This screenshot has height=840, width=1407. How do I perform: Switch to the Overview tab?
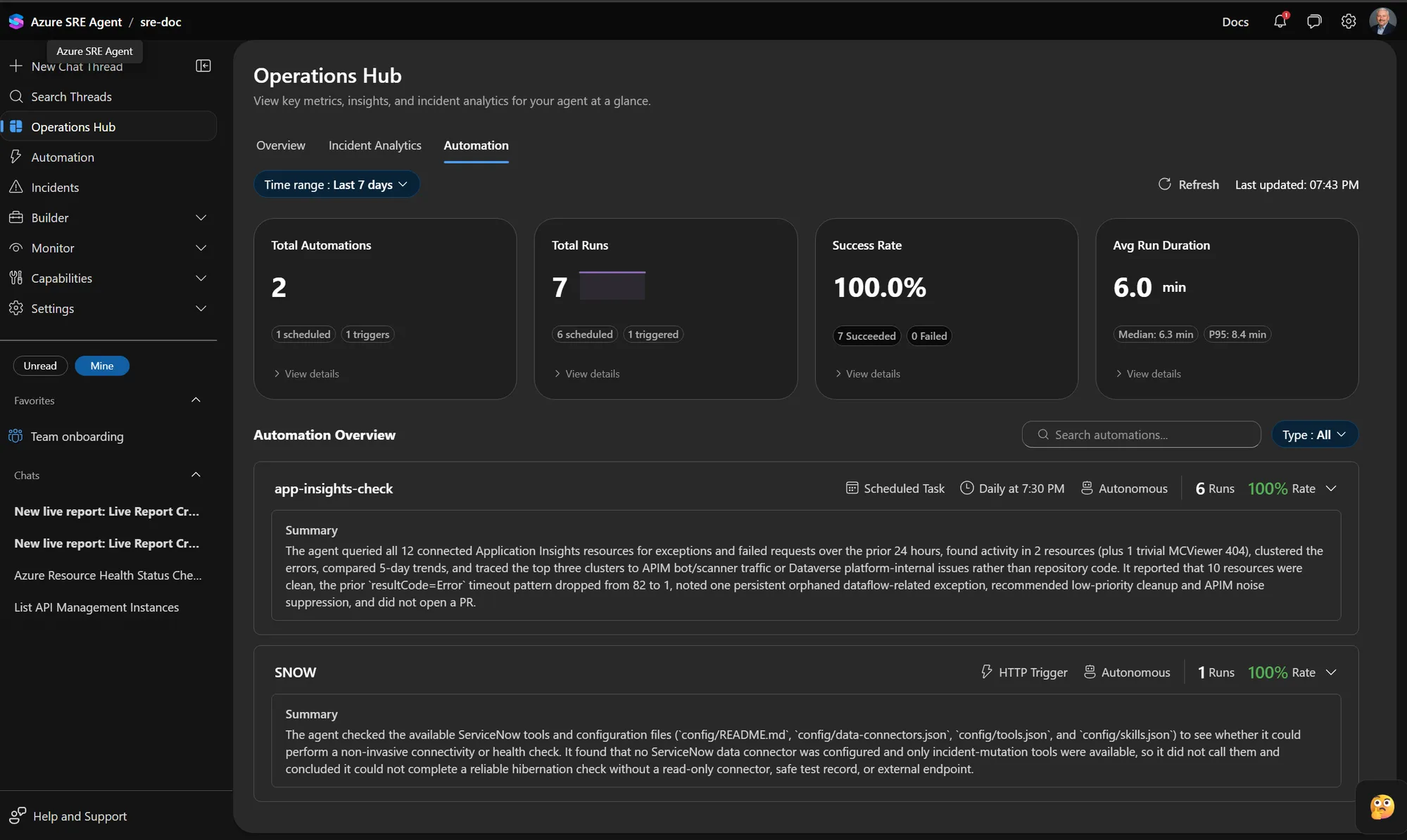click(281, 145)
